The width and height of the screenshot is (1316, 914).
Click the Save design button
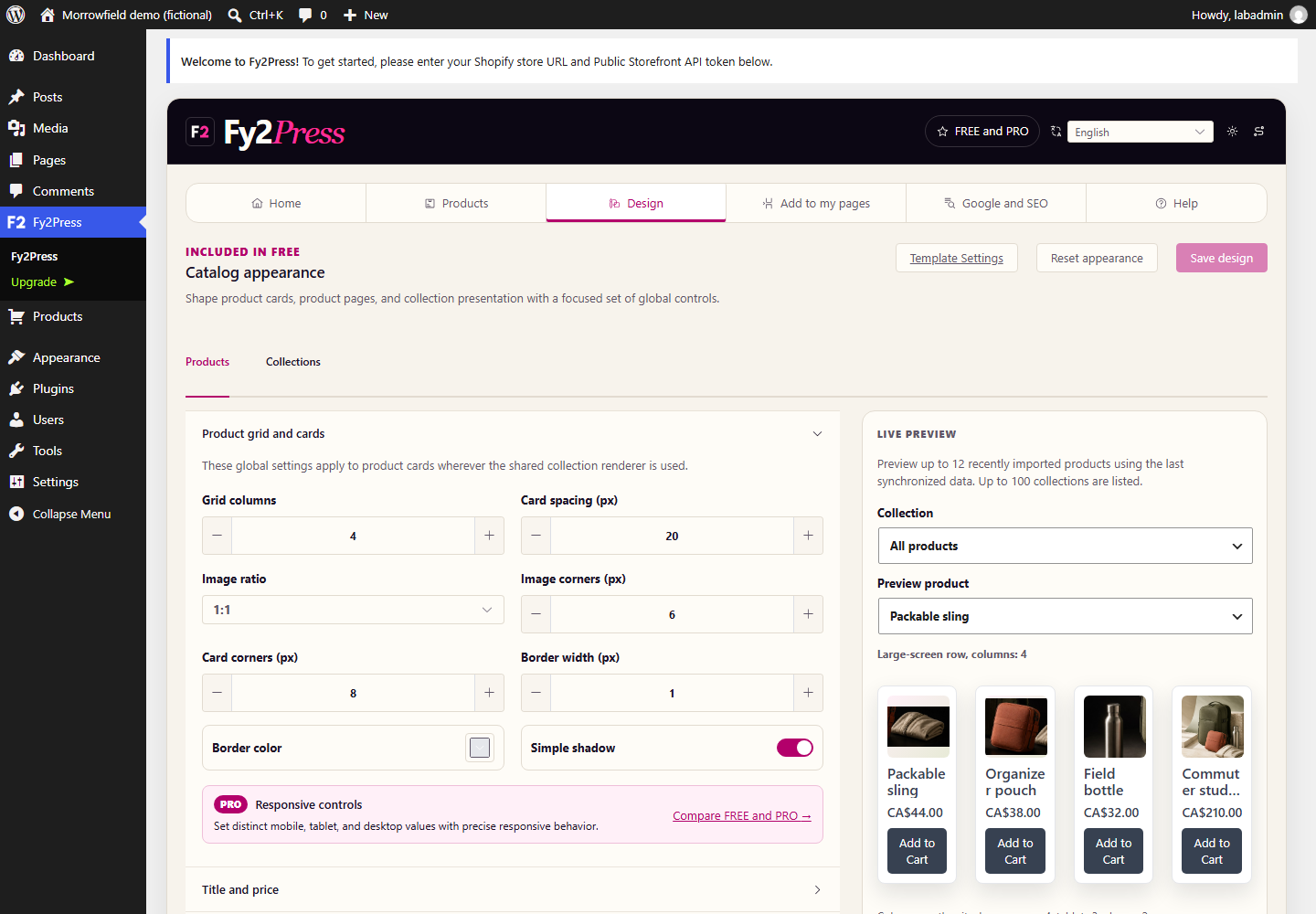(1222, 258)
